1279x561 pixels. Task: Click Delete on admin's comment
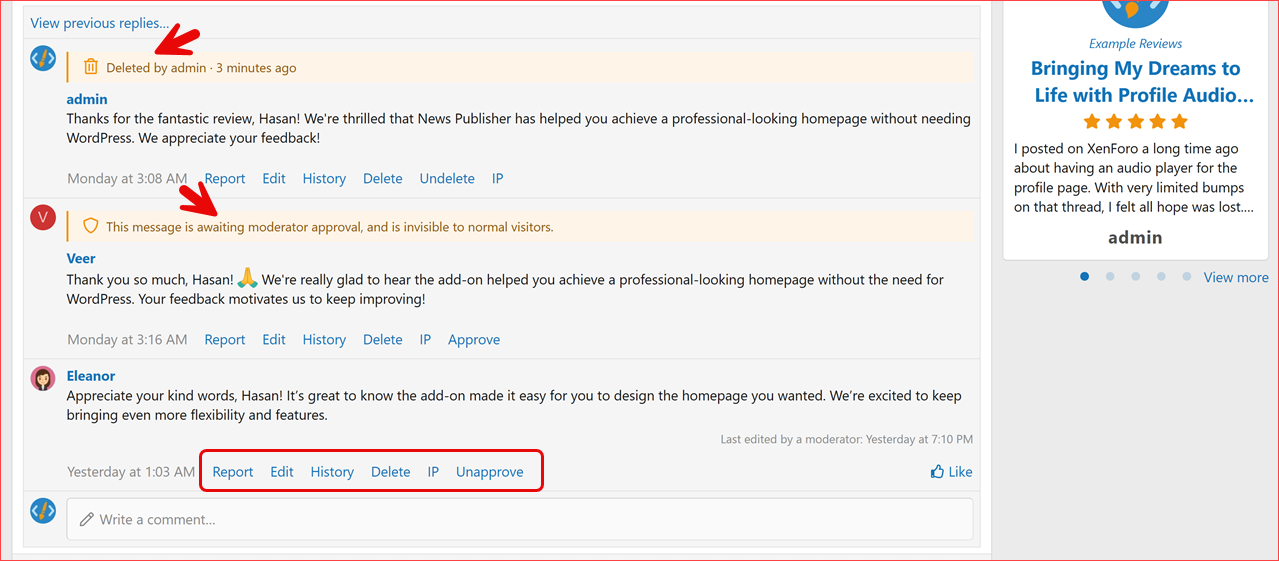(x=383, y=178)
